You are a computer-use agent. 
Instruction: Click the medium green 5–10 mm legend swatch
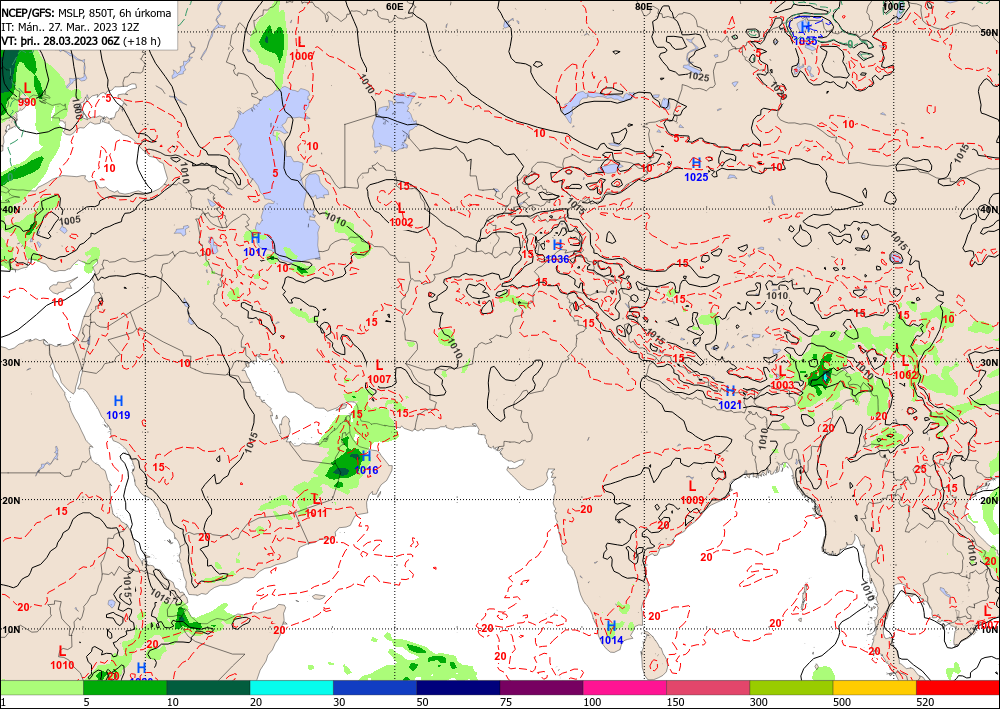pyautogui.click(x=125, y=688)
